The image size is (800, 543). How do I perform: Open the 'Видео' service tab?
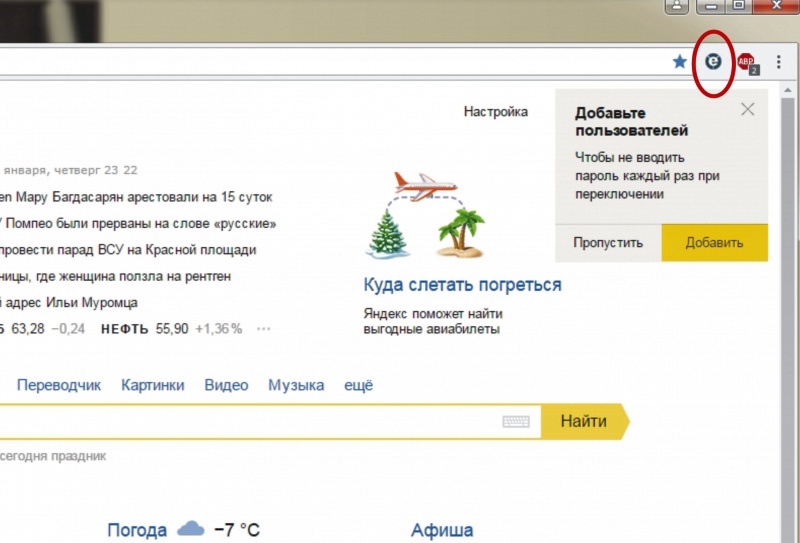pos(226,385)
